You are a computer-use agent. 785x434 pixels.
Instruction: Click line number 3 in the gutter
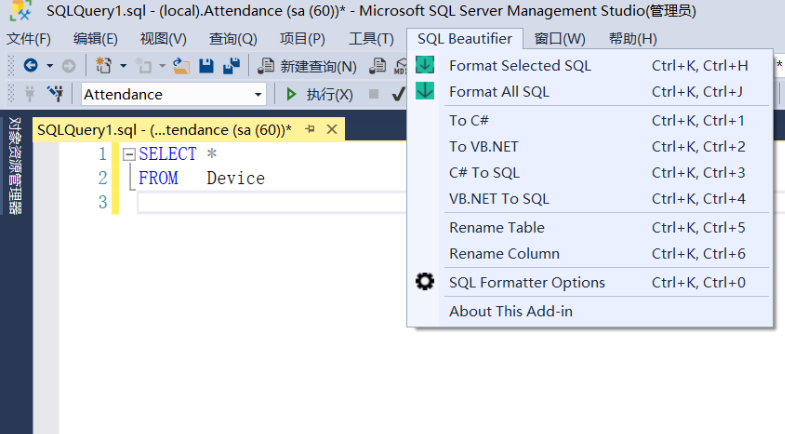pyautogui.click(x=103, y=202)
